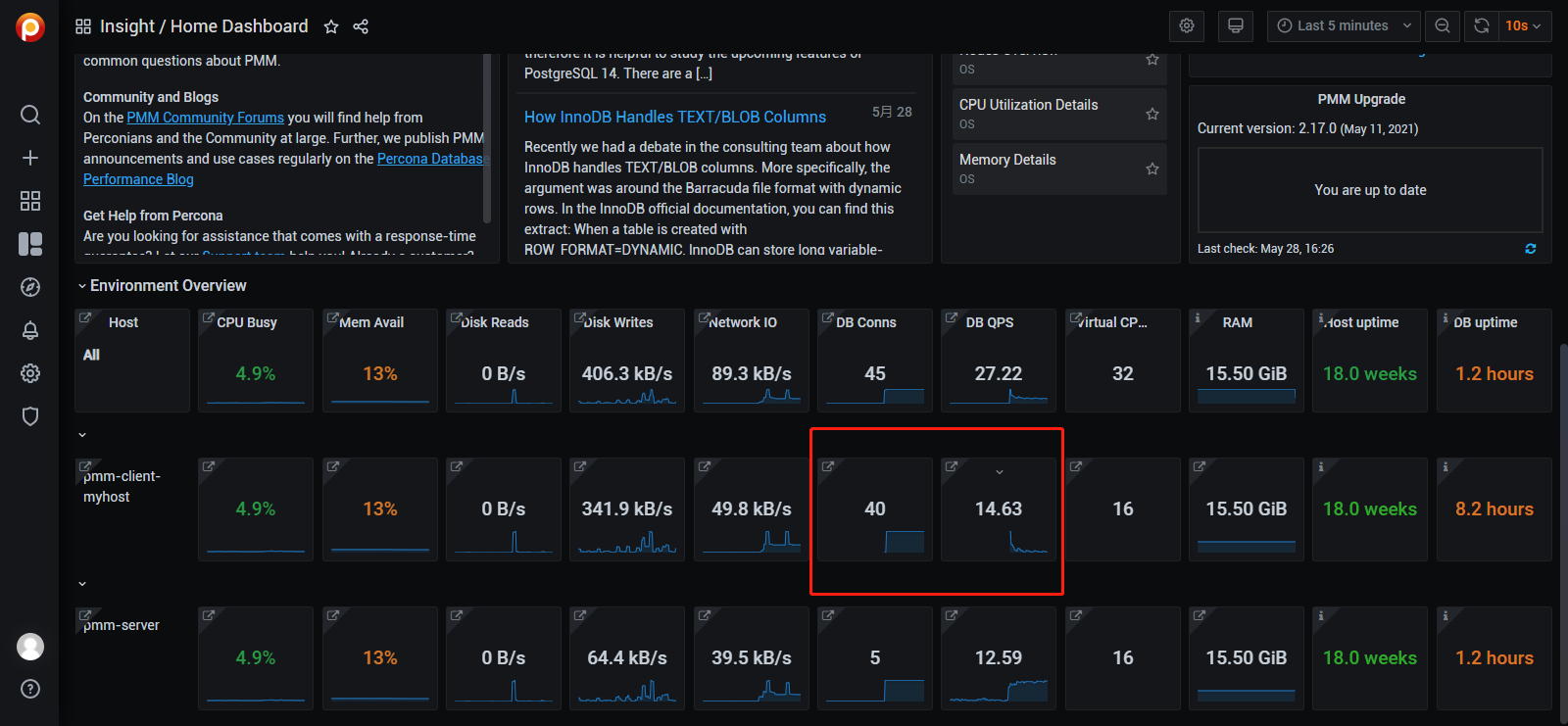This screenshot has width=1568, height=726.
Task: Open the Dashboards grid icon in sidebar
Action: 30,201
